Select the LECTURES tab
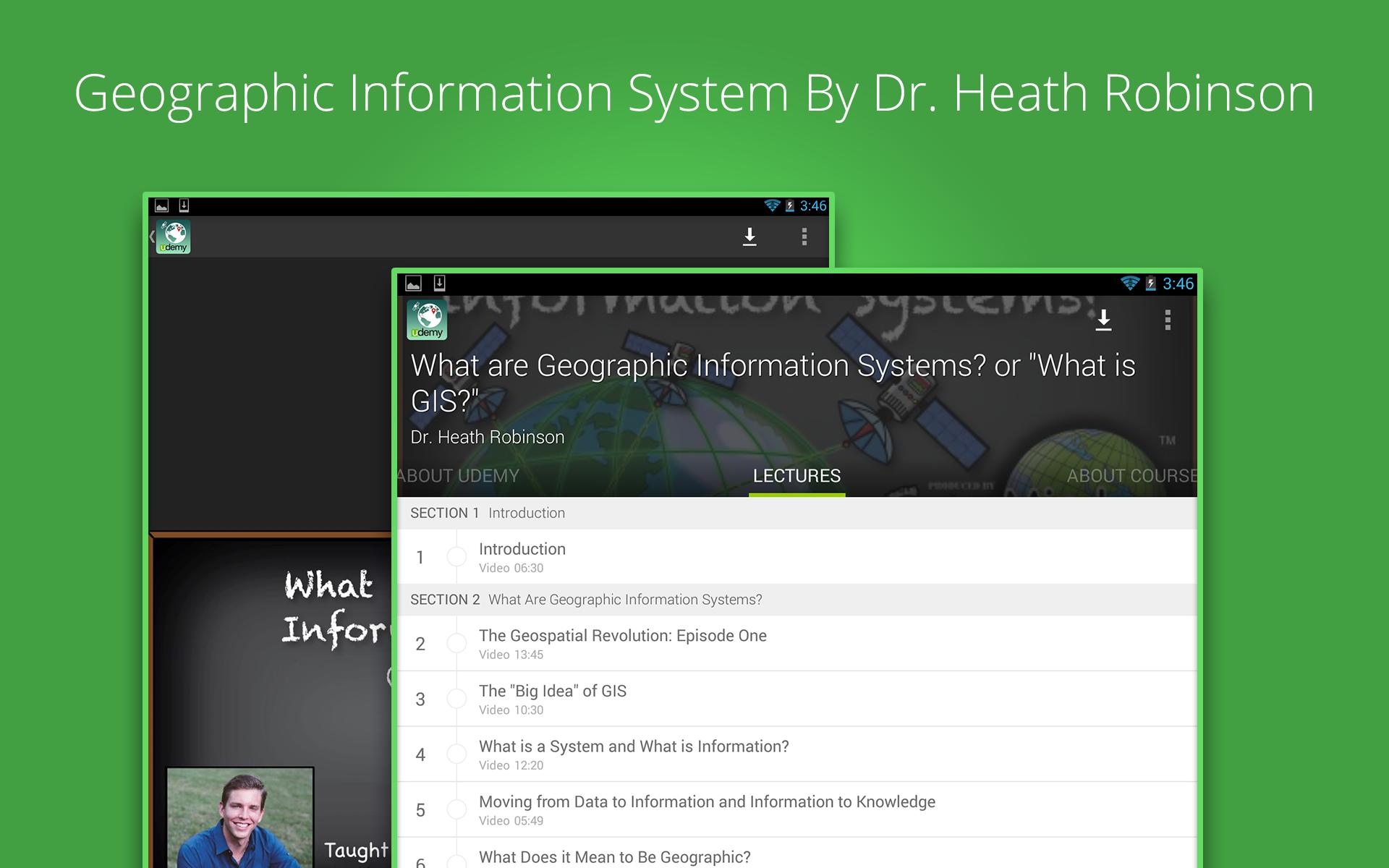Image resolution: width=1389 pixels, height=868 pixels. pos(797,476)
